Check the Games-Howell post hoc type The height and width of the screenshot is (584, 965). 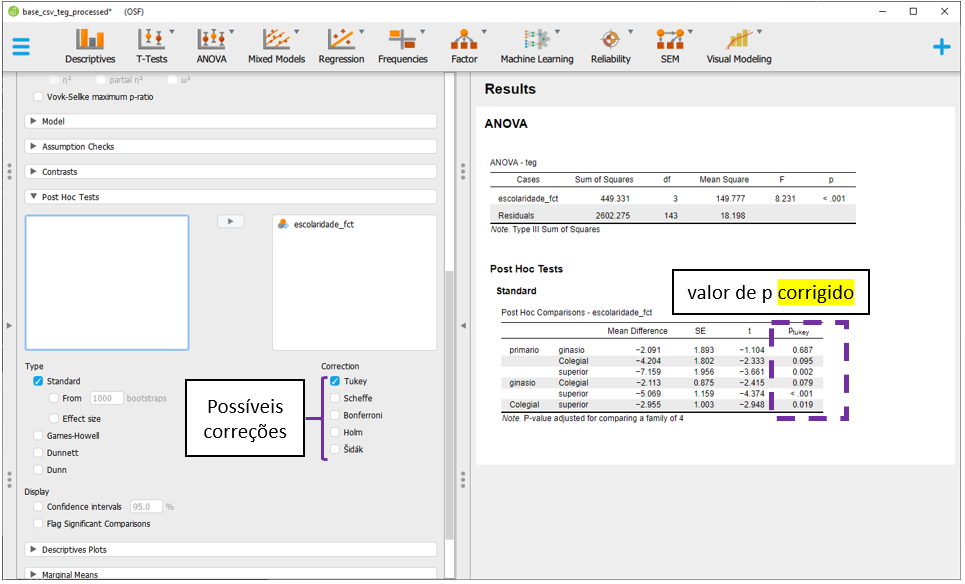pyautogui.click(x=38, y=436)
